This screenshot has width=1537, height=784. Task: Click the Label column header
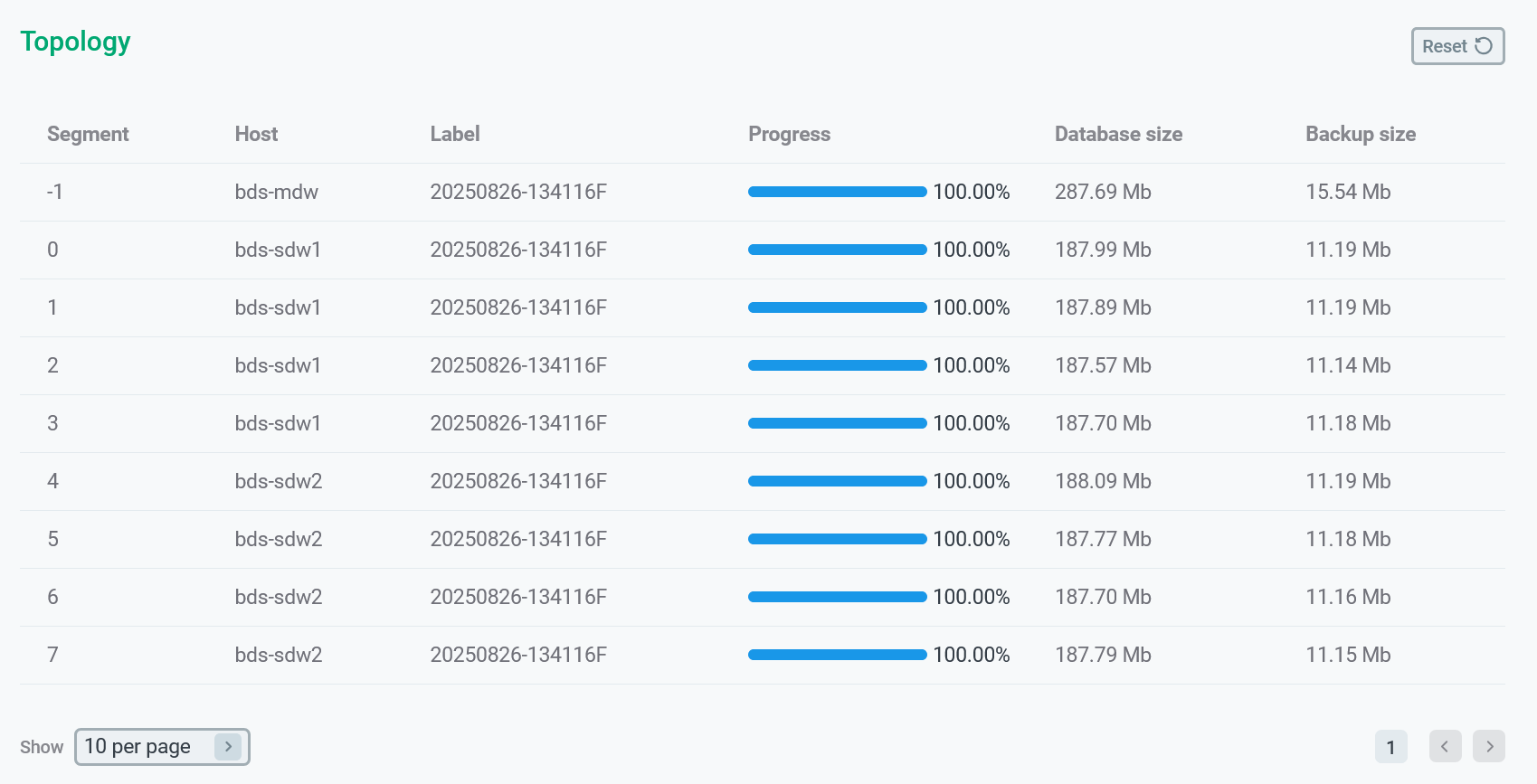455,134
